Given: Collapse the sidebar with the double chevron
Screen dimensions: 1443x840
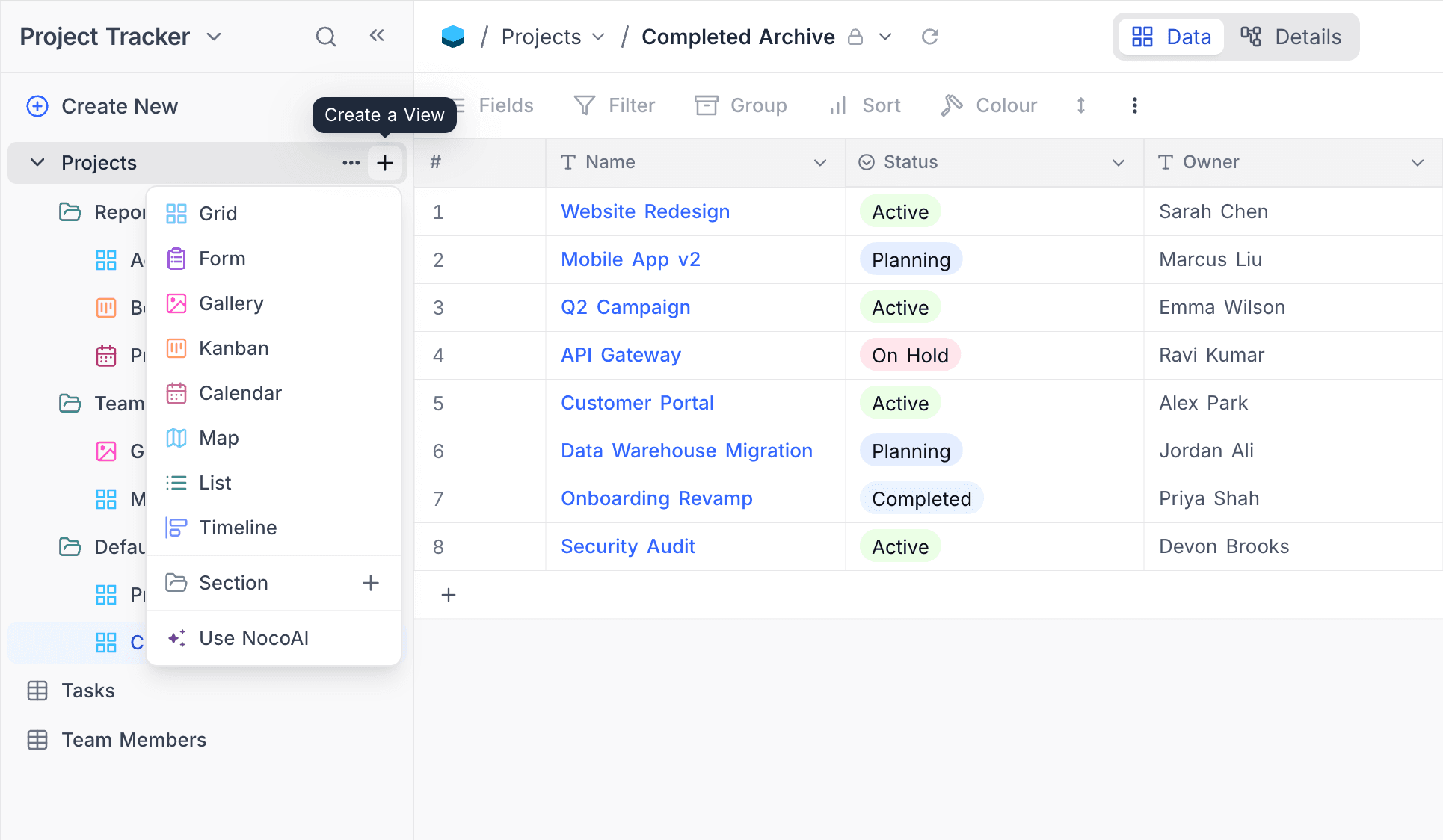Looking at the screenshot, I should click(x=377, y=36).
